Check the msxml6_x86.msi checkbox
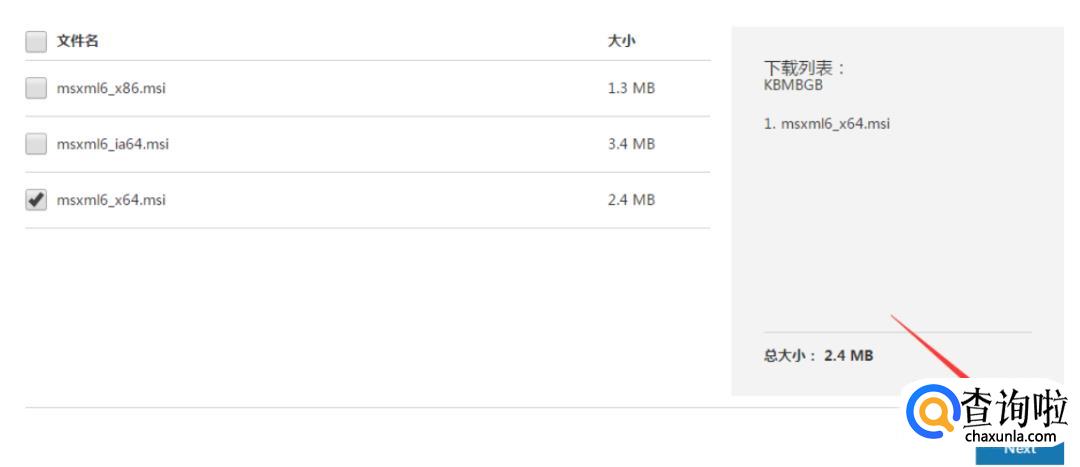 [36, 88]
